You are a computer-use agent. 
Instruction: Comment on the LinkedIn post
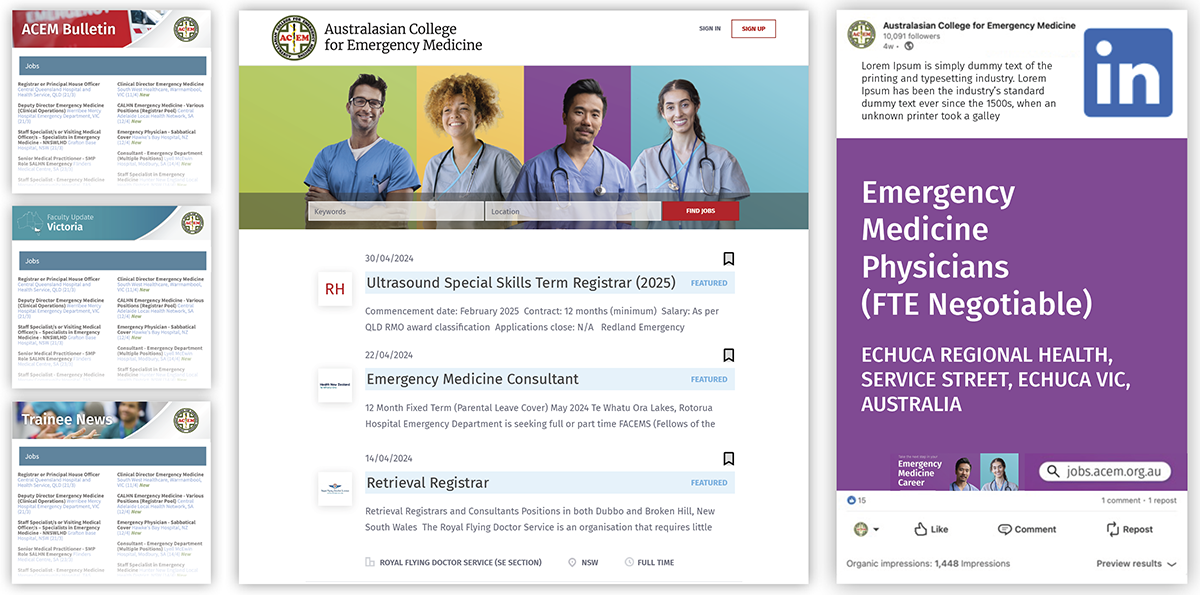(x=1027, y=529)
